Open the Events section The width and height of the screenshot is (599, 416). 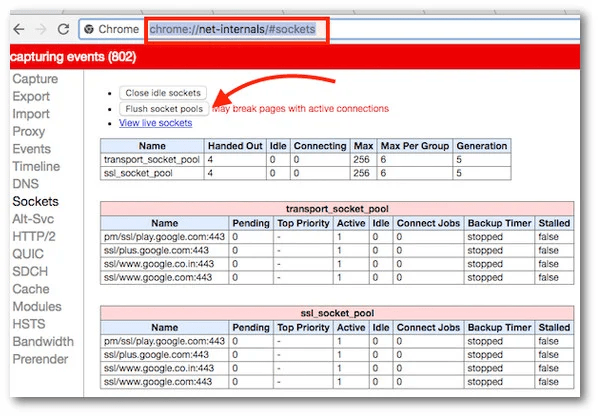(x=31, y=149)
